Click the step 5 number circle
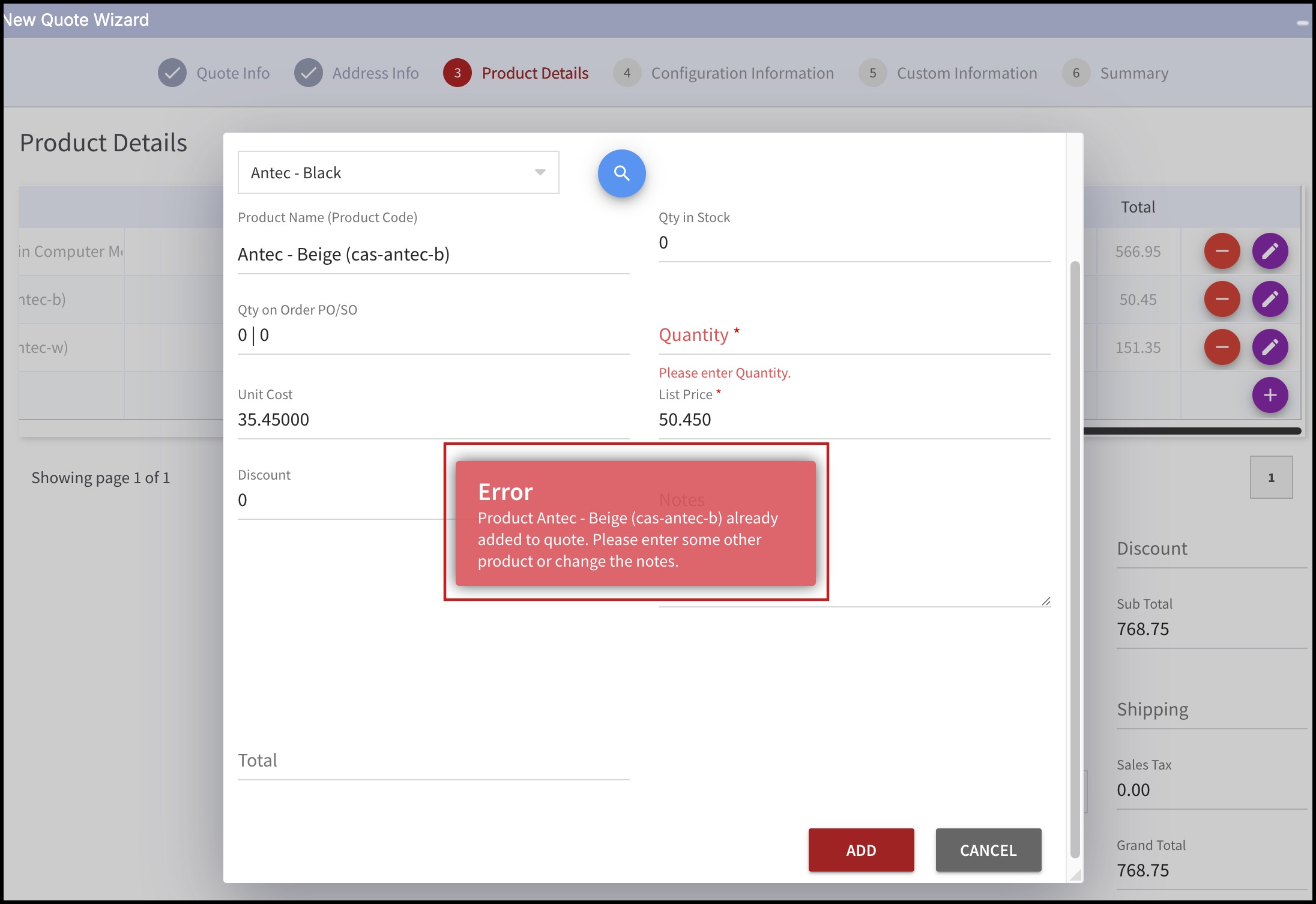 [873, 73]
